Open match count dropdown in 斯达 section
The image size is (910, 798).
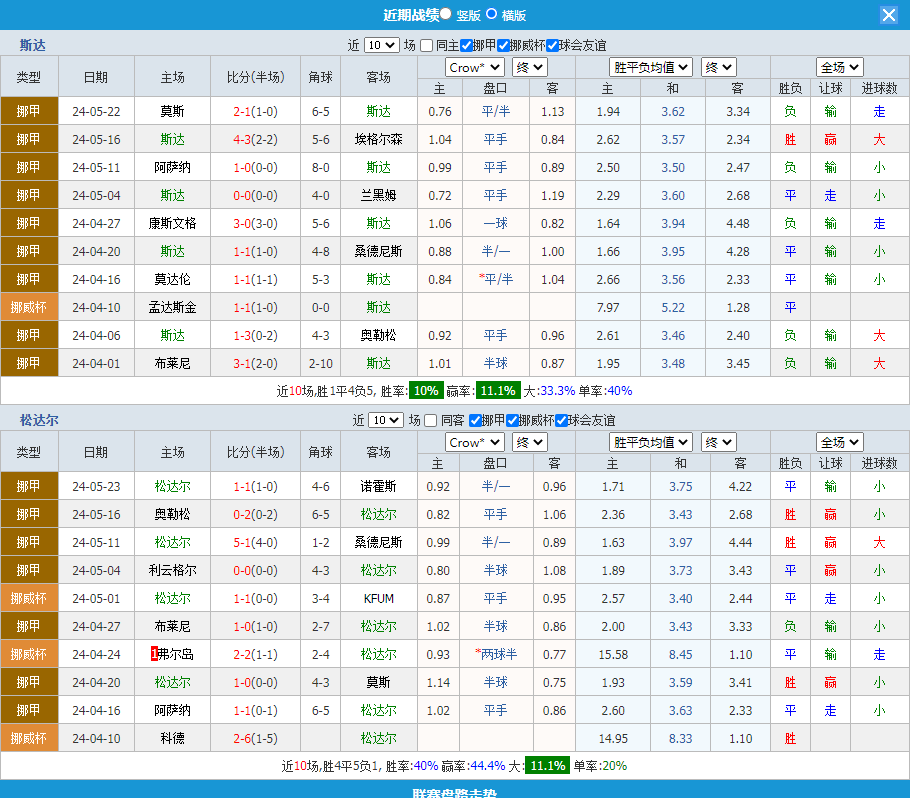pos(381,45)
